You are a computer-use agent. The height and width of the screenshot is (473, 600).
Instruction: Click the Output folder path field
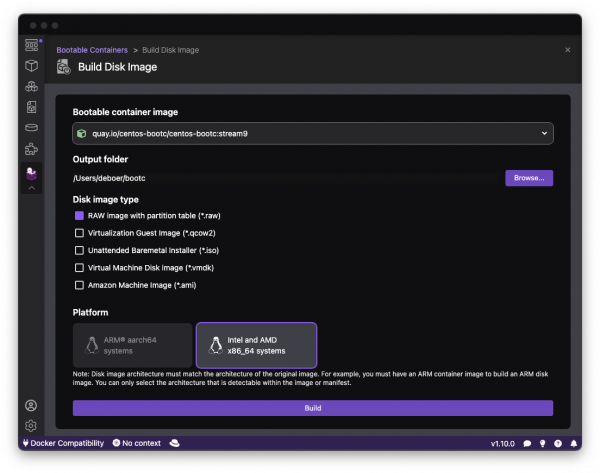coord(287,178)
